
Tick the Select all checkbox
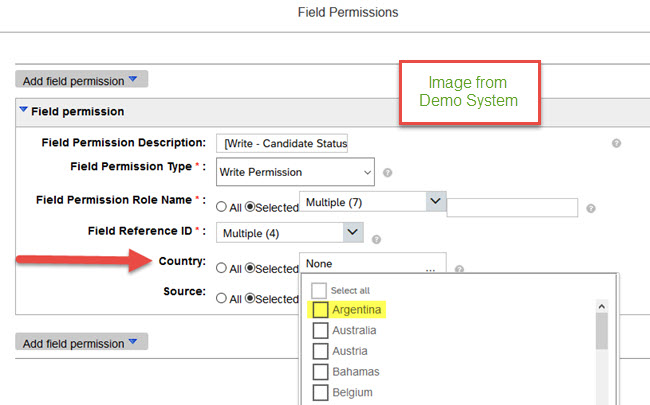point(319,291)
